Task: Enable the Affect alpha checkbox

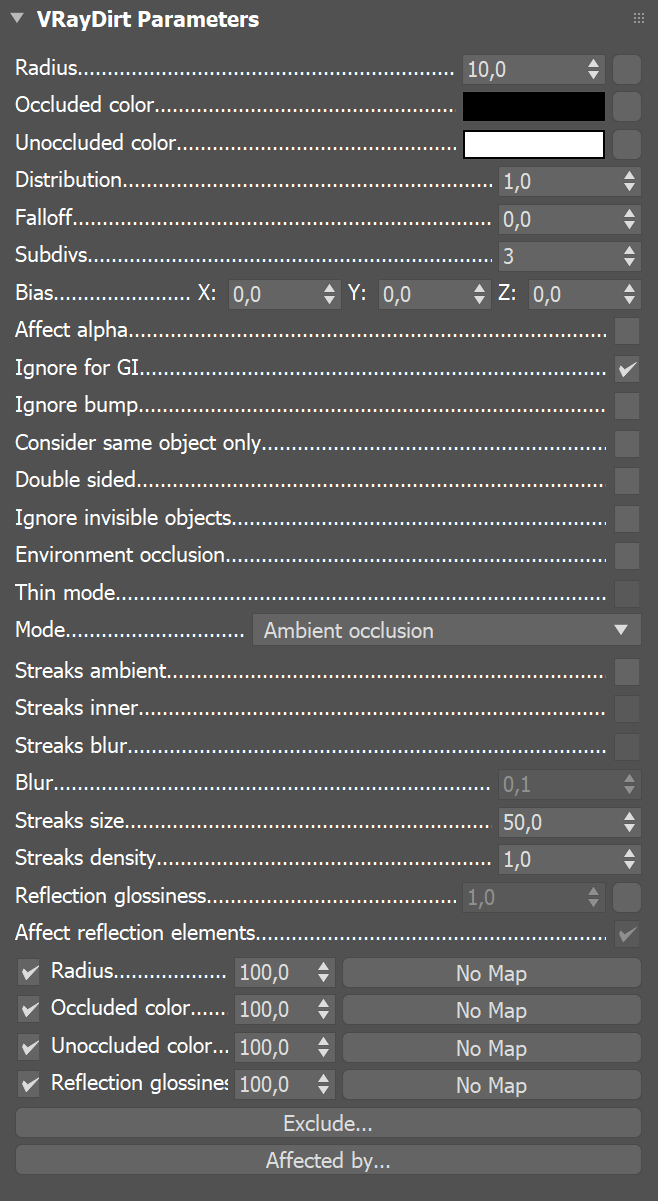Action: 627,331
